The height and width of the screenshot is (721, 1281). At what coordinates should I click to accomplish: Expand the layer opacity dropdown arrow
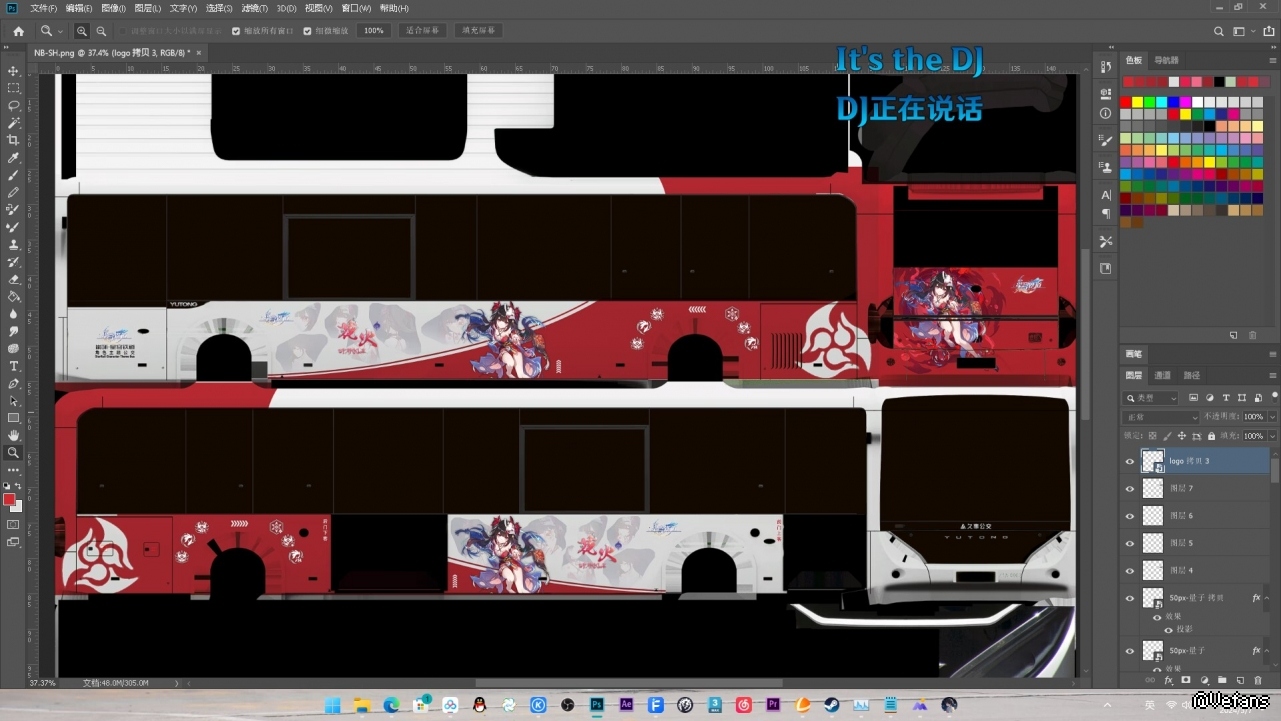tap(1272, 417)
